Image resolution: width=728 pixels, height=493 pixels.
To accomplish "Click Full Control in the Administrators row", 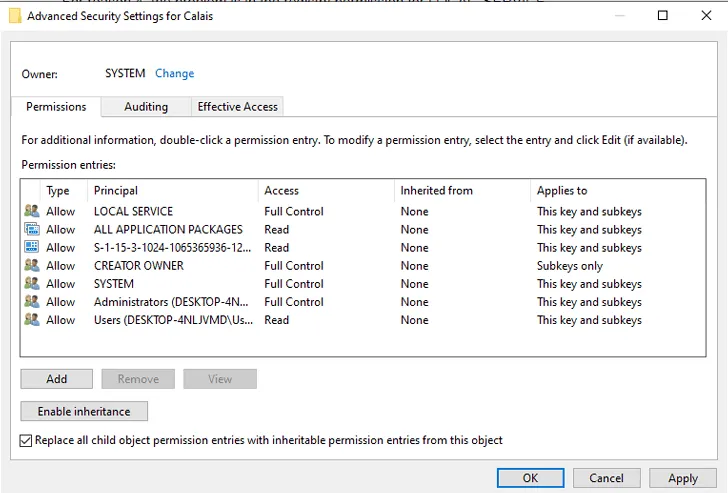I will pyautogui.click(x=294, y=302).
